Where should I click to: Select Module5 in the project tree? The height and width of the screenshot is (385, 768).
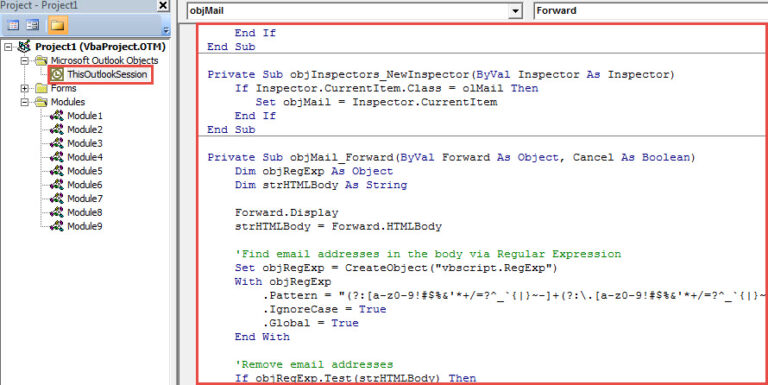pyautogui.click(x=85, y=170)
